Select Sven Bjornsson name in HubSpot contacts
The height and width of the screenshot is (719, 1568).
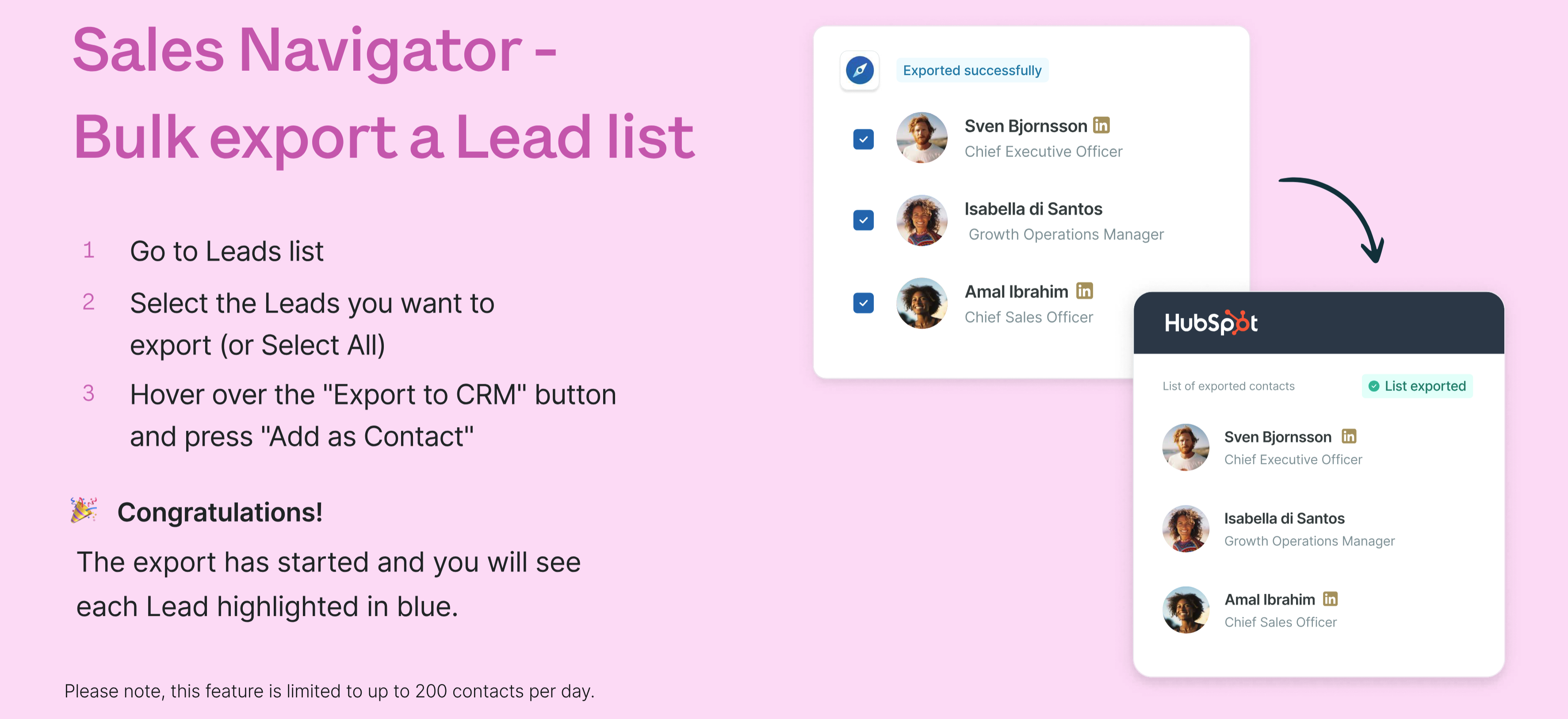coord(1277,436)
